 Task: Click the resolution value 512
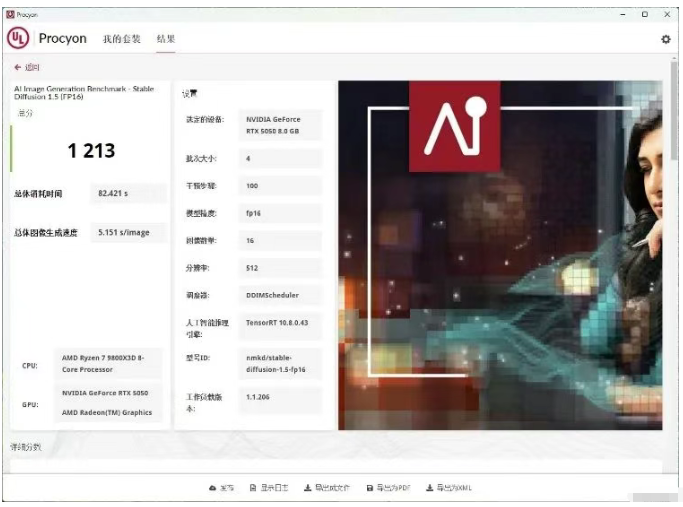[281, 268]
